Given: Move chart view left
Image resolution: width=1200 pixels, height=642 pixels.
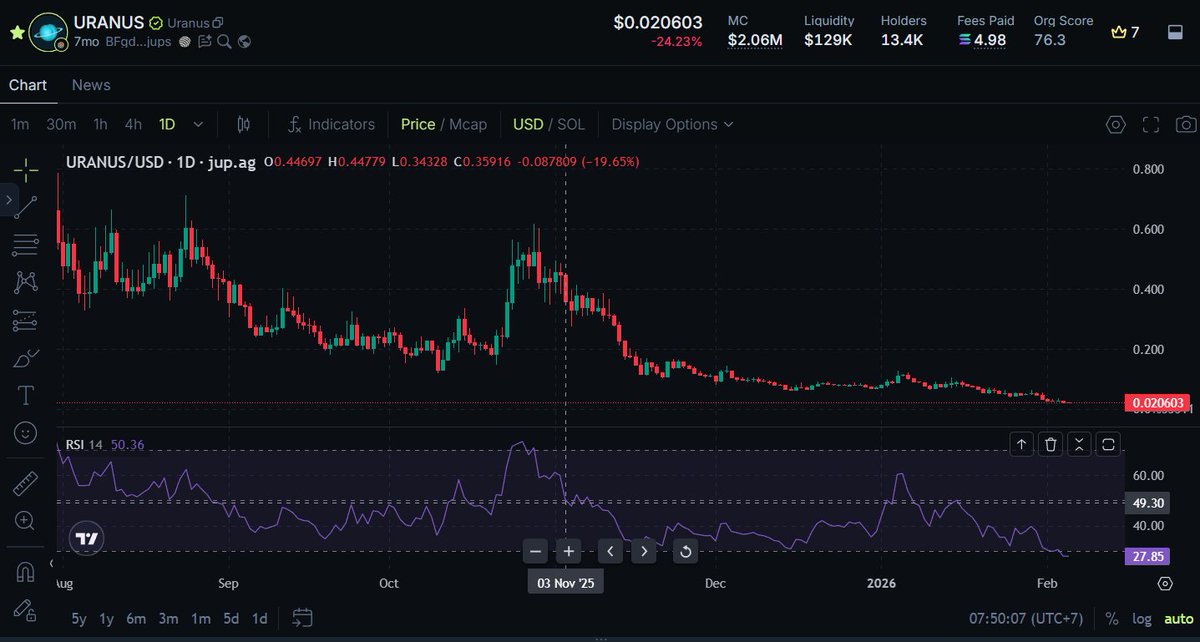Looking at the screenshot, I should (611, 550).
